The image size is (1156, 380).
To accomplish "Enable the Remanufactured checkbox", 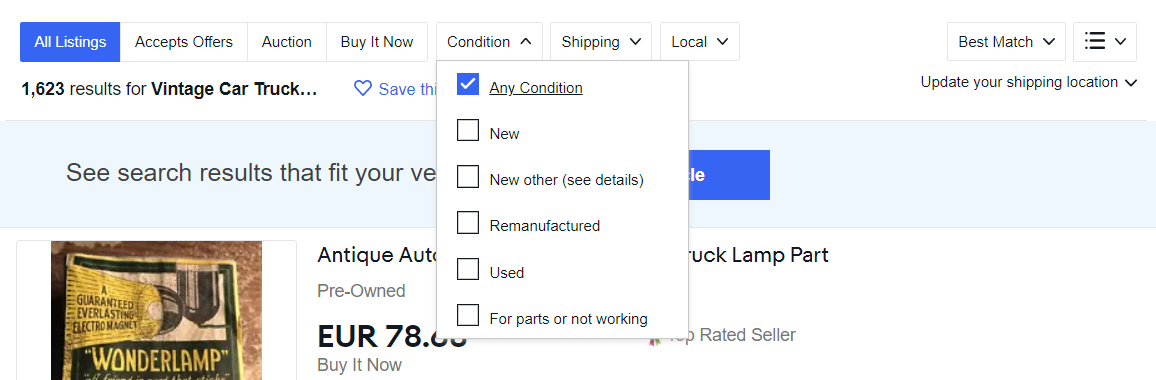I will pos(468,222).
